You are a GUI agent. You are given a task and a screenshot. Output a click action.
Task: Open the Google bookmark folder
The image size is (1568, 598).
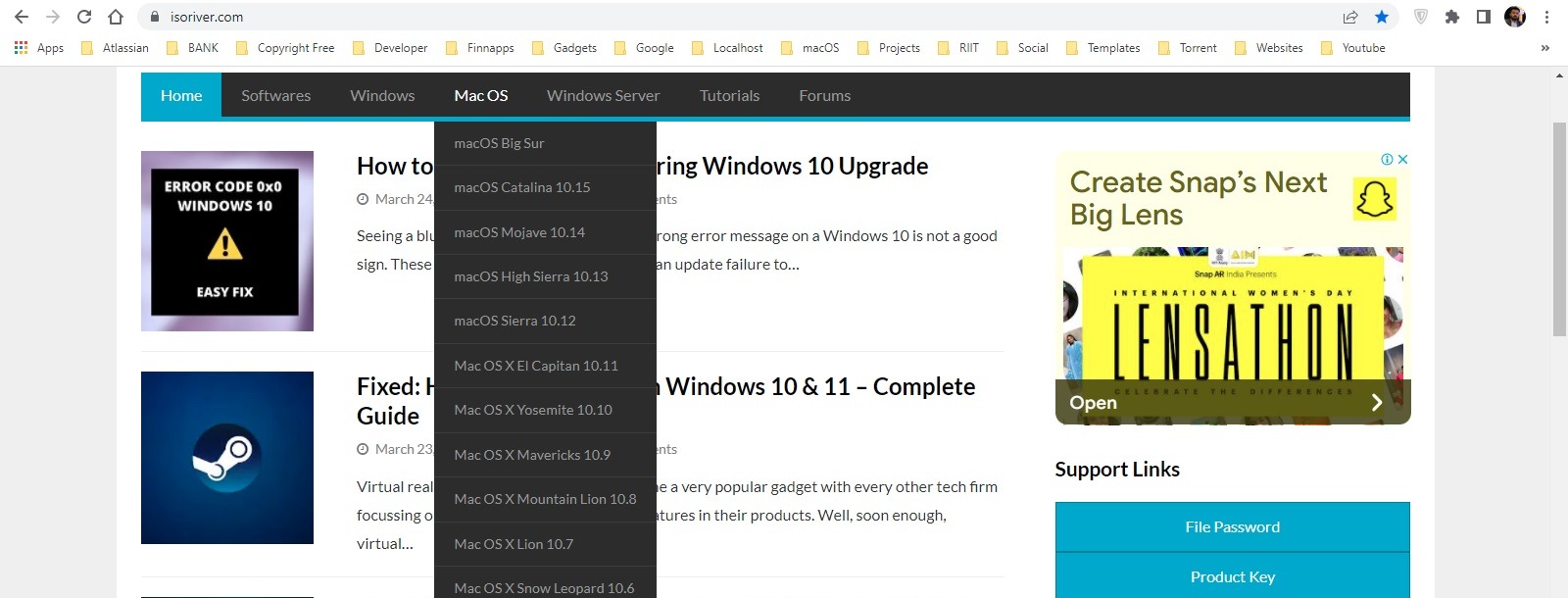[644, 47]
